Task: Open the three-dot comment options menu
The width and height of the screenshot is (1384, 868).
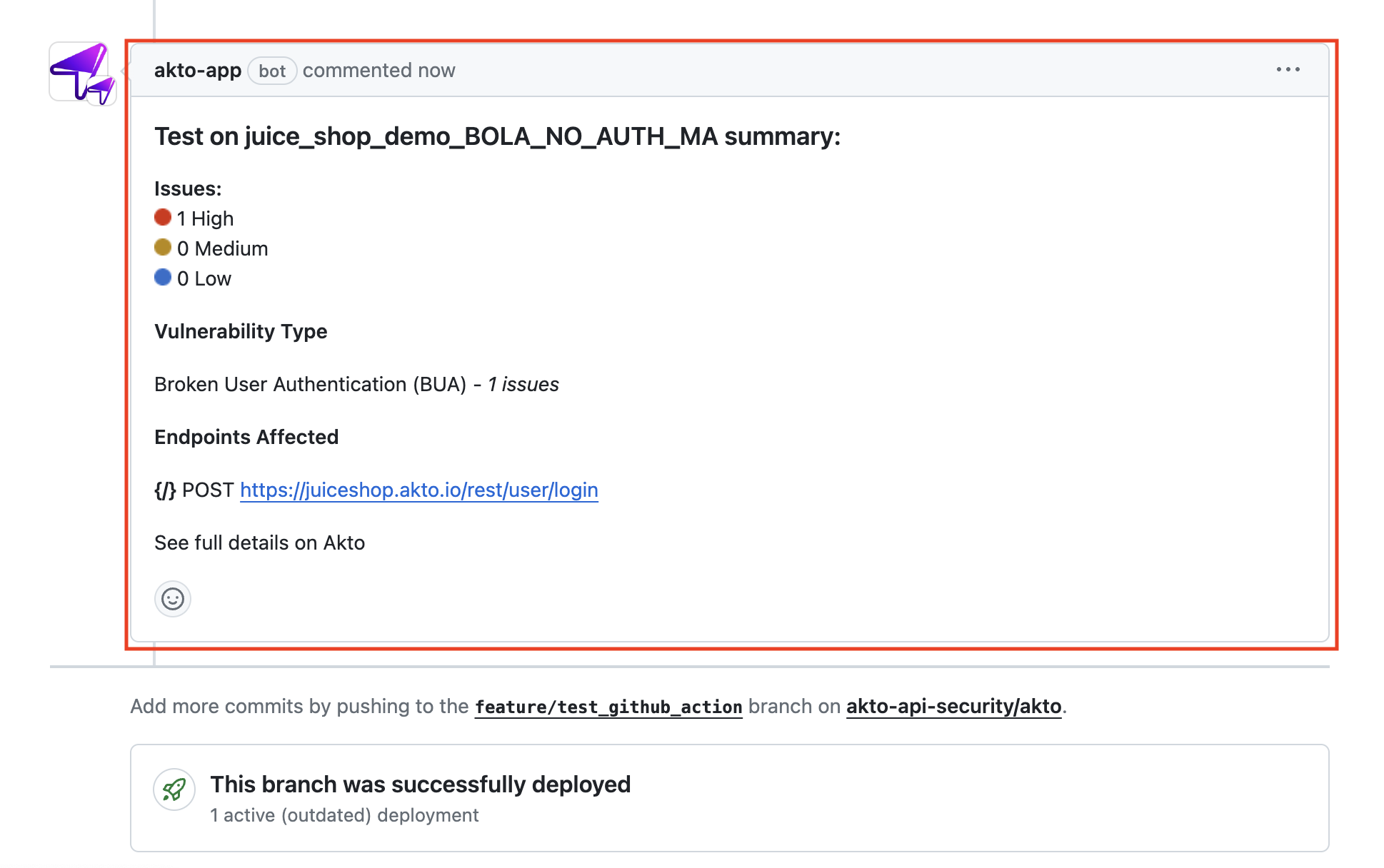Action: click(x=1288, y=70)
